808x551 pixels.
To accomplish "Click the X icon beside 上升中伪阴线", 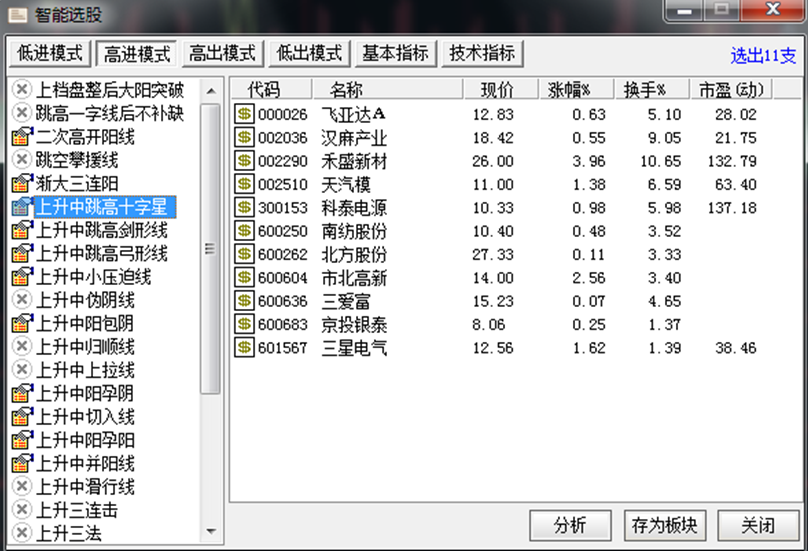I will point(22,300).
